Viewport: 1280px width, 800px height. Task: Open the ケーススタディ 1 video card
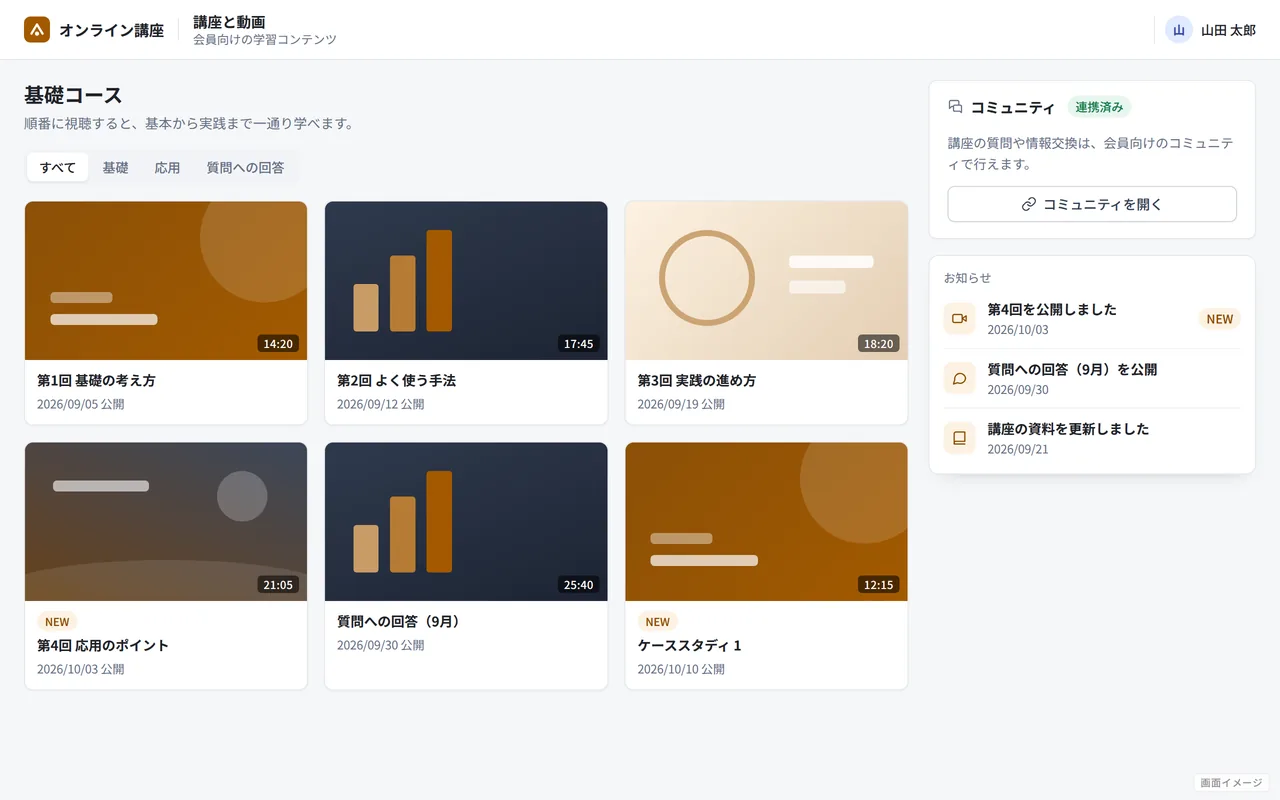(x=766, y=566)
